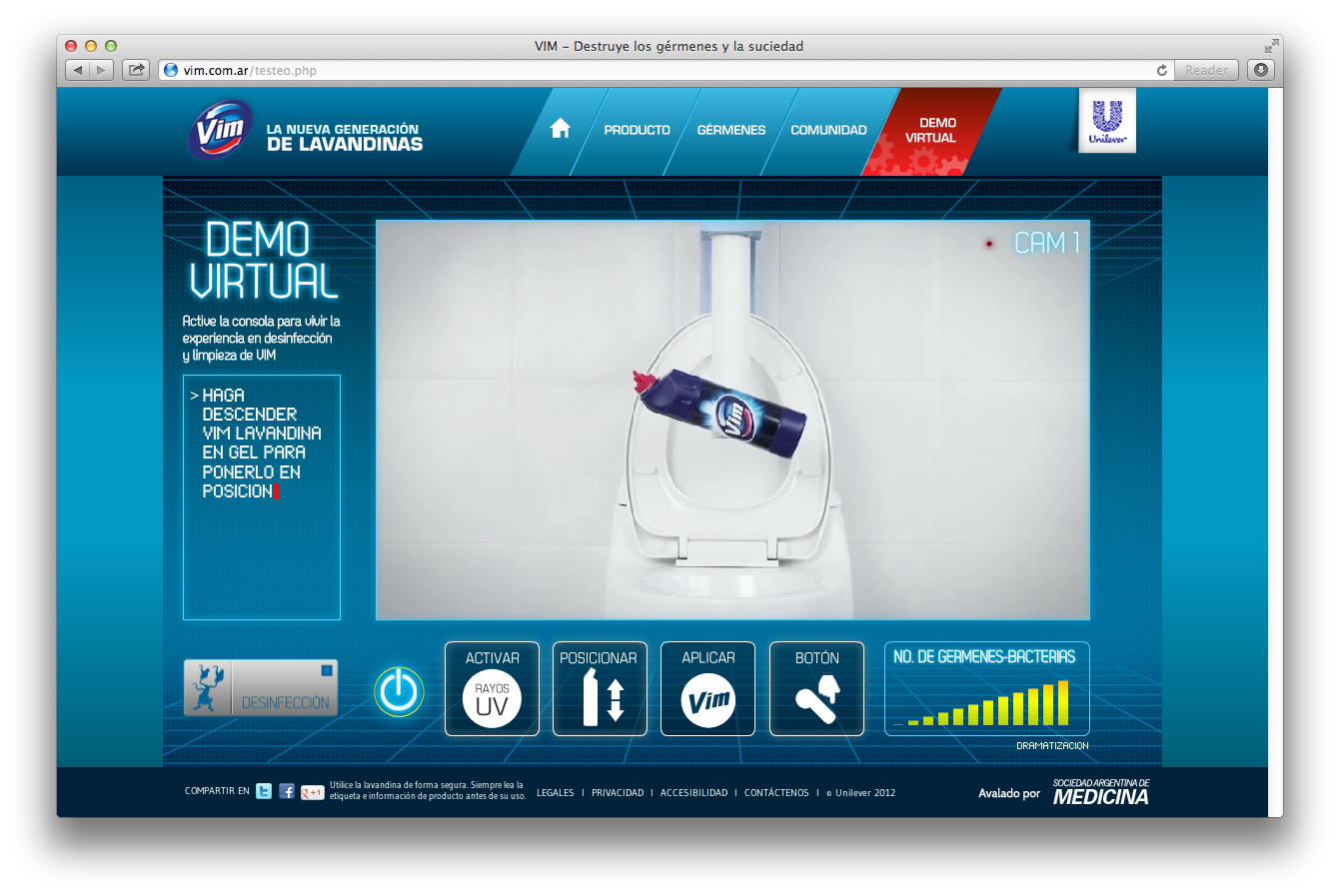Click the browser back arrow
1340x896 pixels.
click(78, 70)
